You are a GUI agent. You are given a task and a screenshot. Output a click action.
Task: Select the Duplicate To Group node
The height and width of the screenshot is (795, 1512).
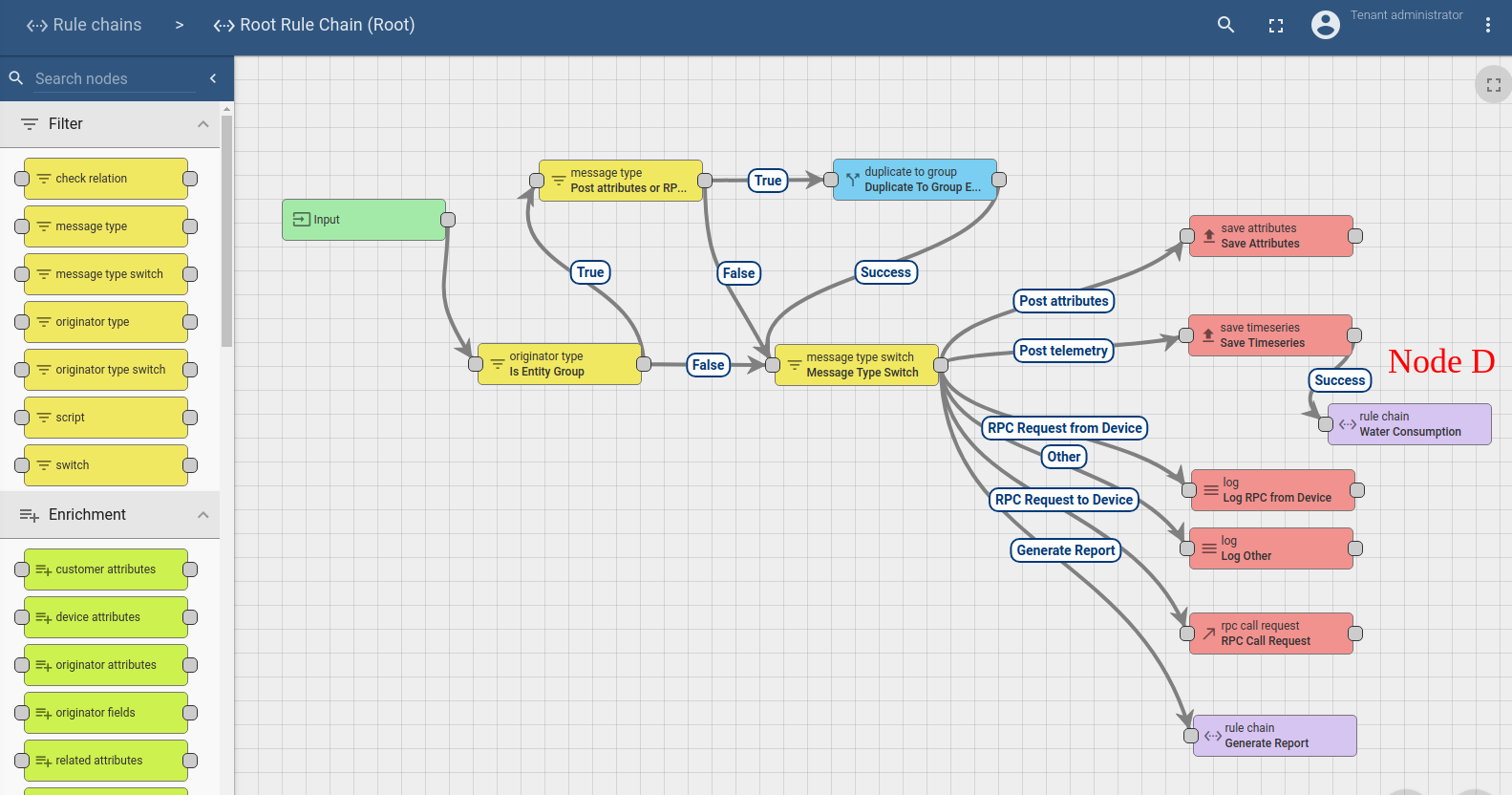pos(915,180)
